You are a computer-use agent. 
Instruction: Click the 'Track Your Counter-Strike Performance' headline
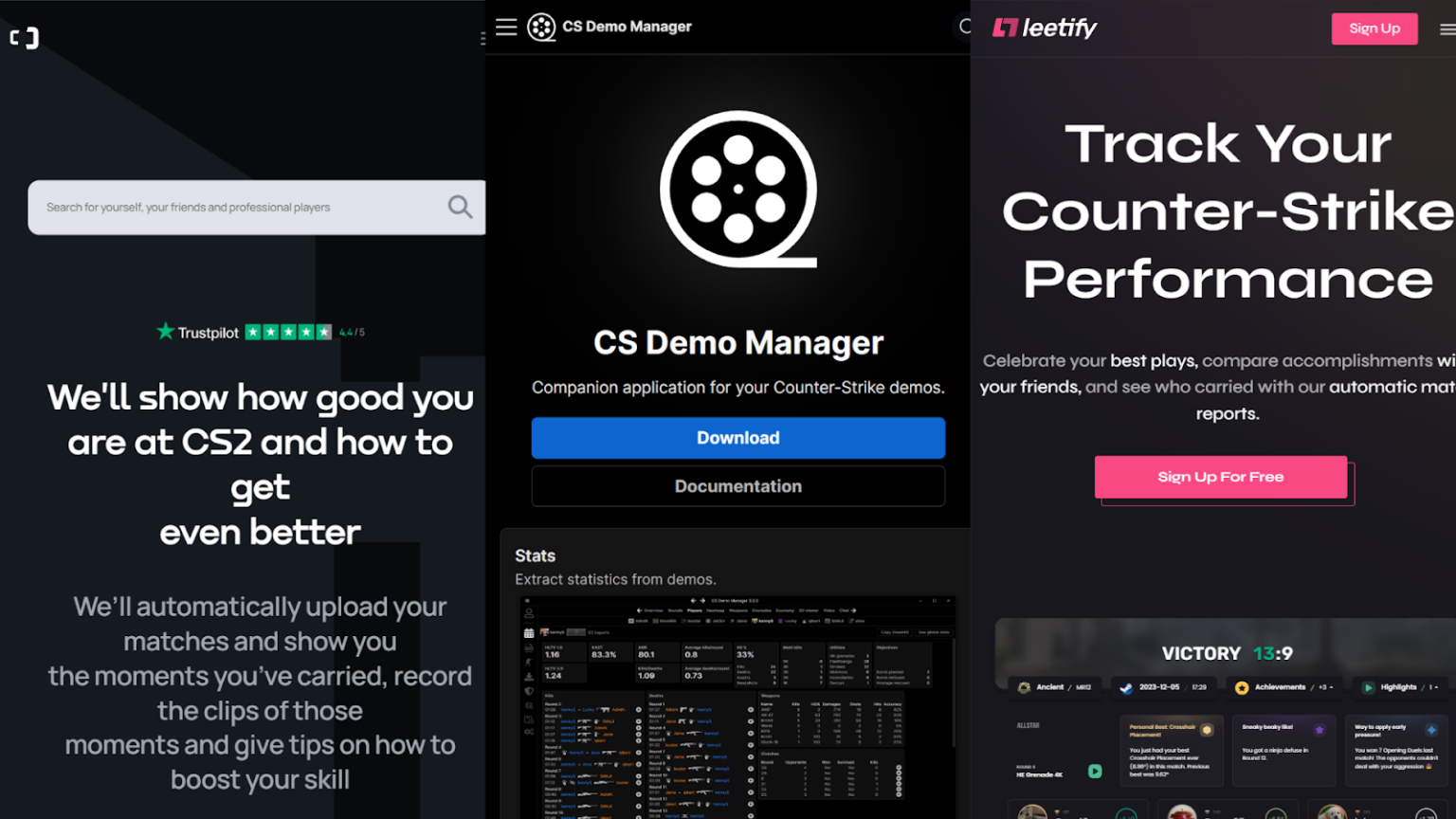tap(1228, 211)
